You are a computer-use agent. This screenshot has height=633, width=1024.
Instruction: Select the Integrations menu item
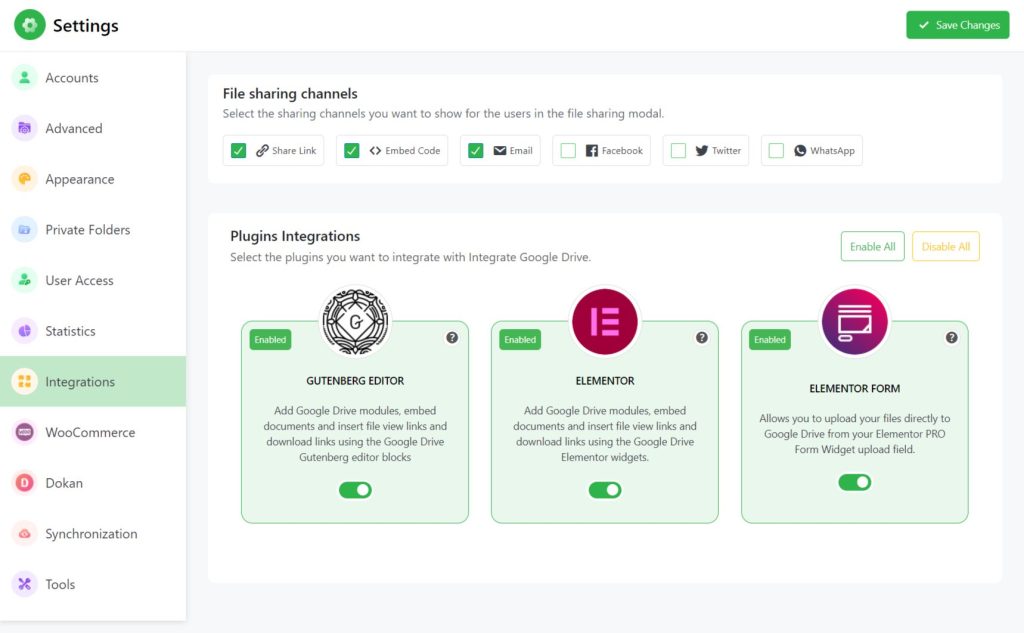pos(93,381)
